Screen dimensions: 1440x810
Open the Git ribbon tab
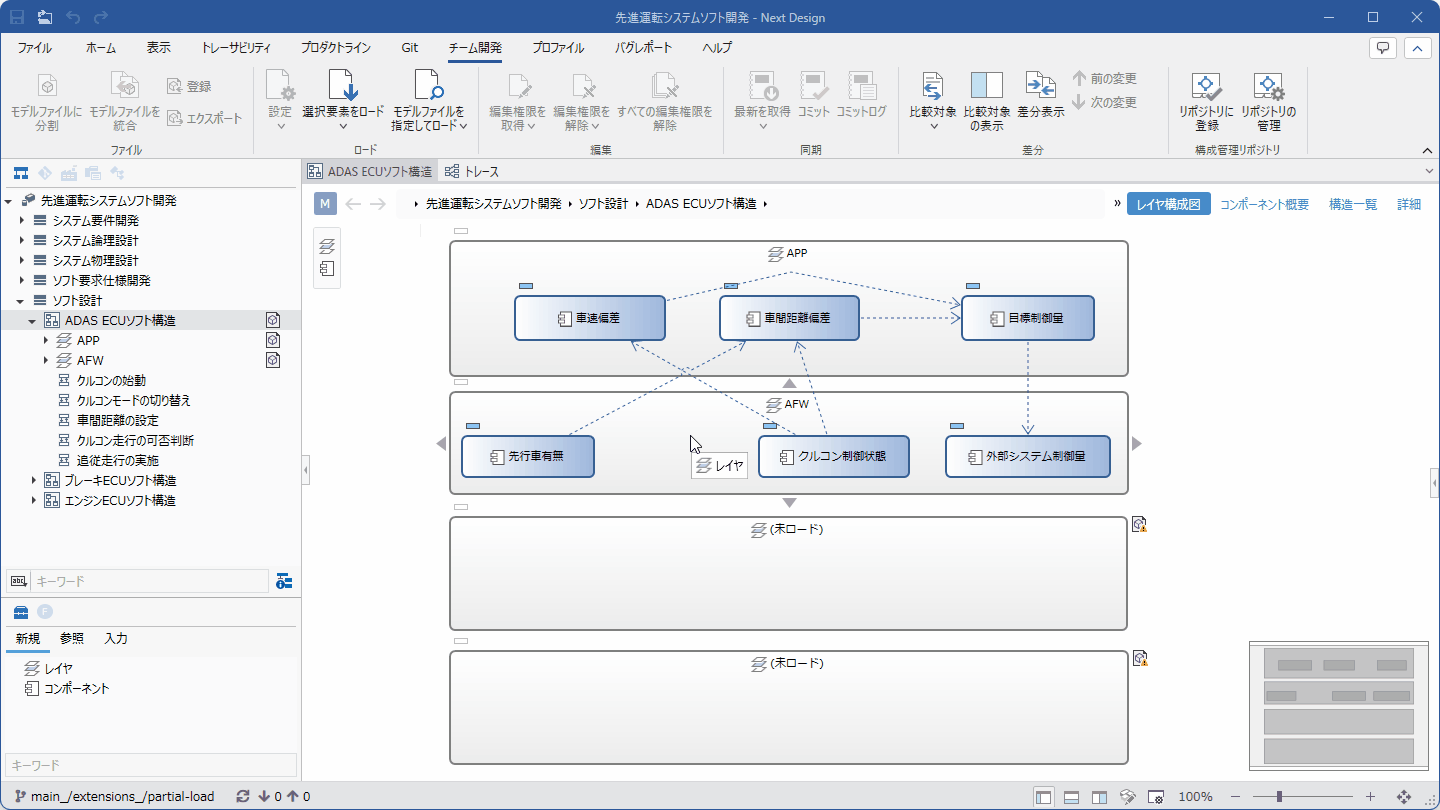(x=410, y=48)
